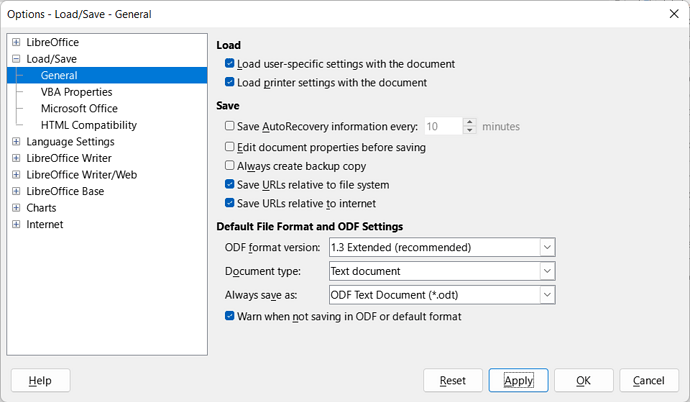This screenshot has width=690, height=402.
Task: Expand the Language Settings node
Action: pos(16,142)
